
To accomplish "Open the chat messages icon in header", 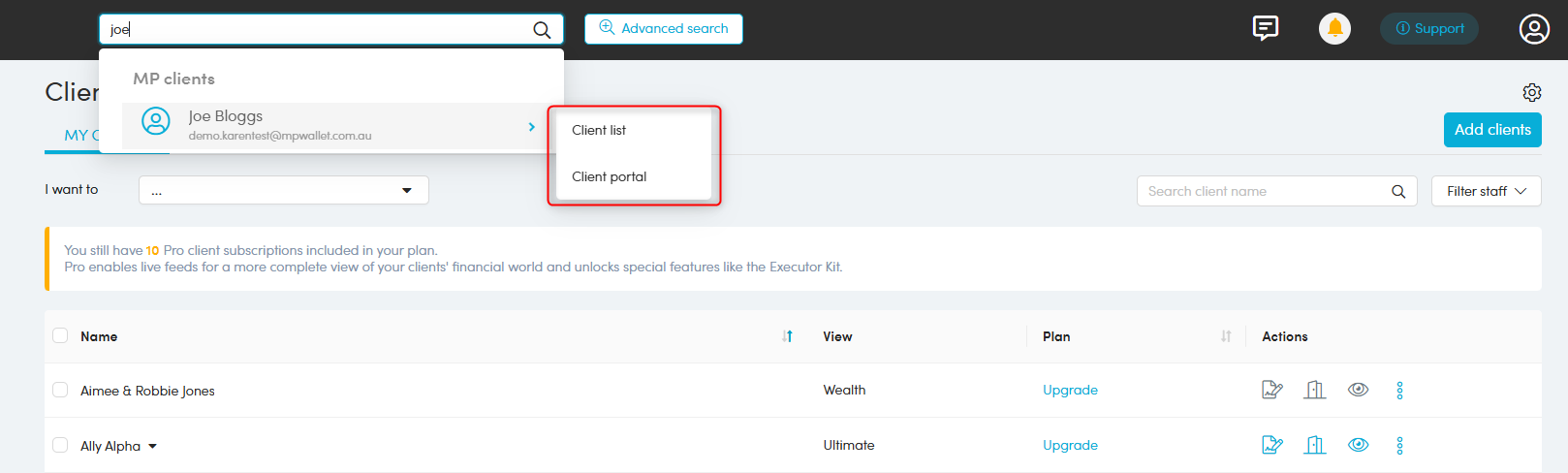I will pyautogui.click(x=1265, y=28).
